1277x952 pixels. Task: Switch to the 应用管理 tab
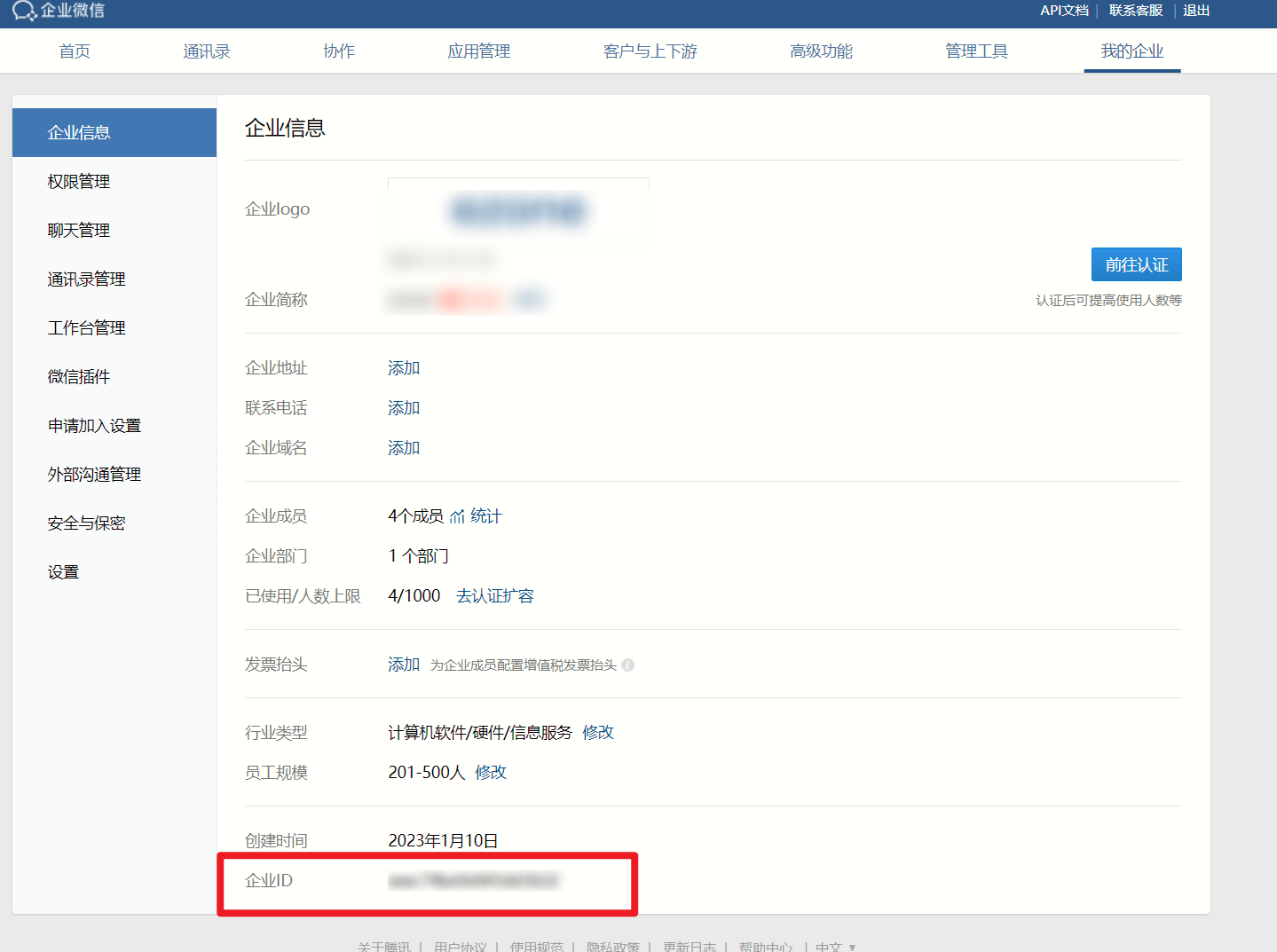(478, 51)
